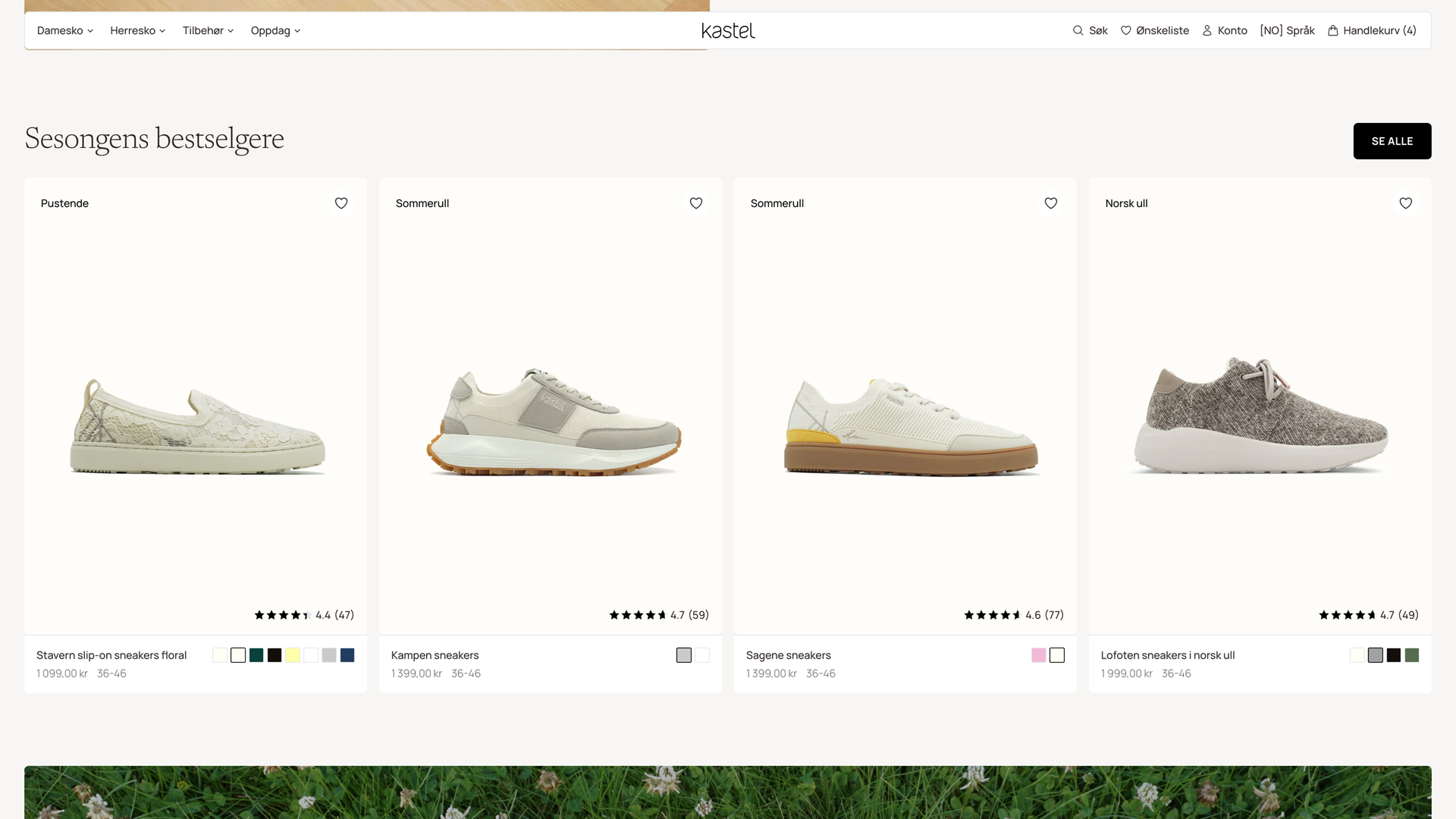Open the Stavern slip-on sneakers floral title
The image size is (1456, 819).
pyautogui.click(x=111, y=655)
